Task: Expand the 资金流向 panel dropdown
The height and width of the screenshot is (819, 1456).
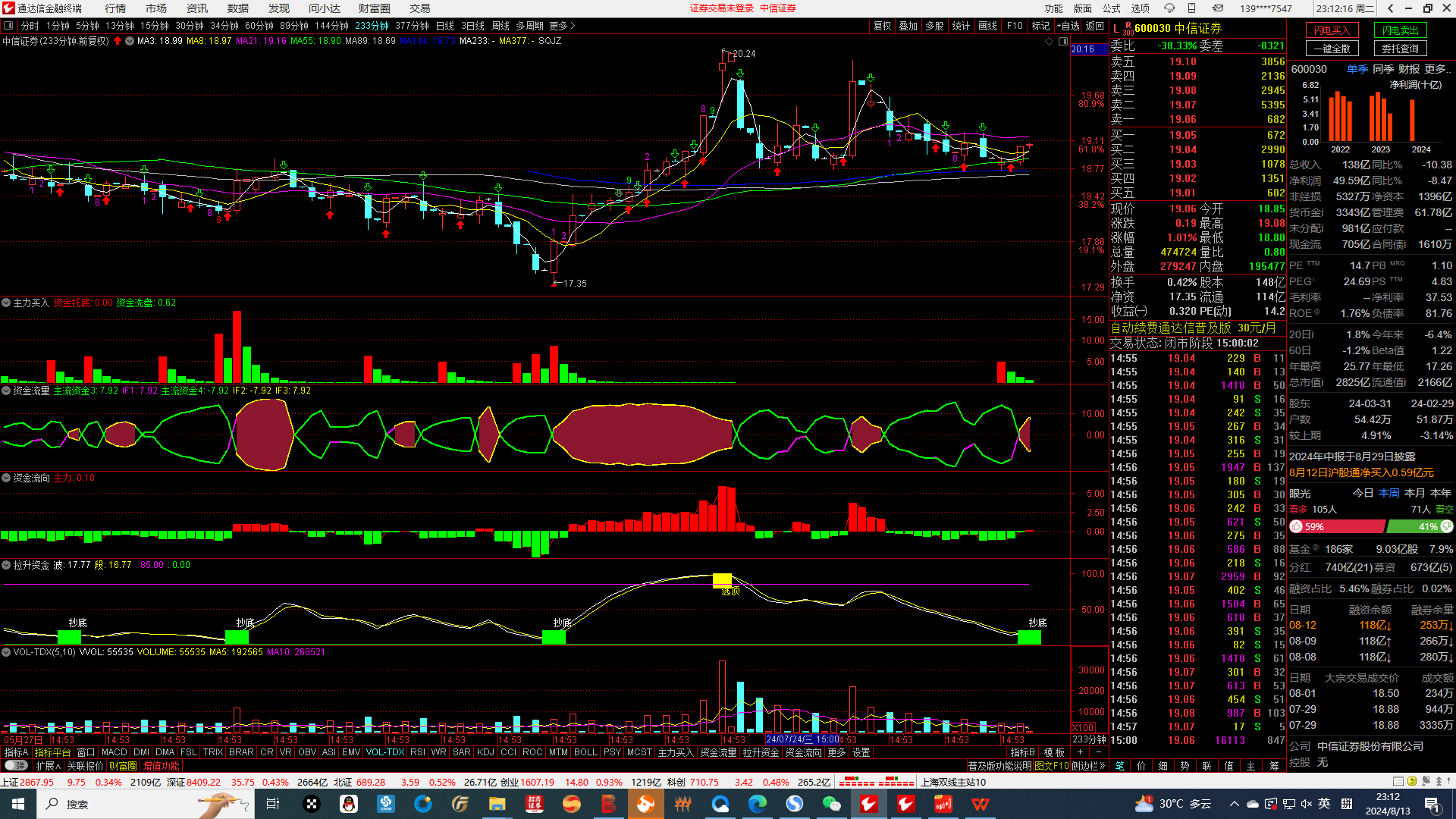Action: click(x=6, y=478)
